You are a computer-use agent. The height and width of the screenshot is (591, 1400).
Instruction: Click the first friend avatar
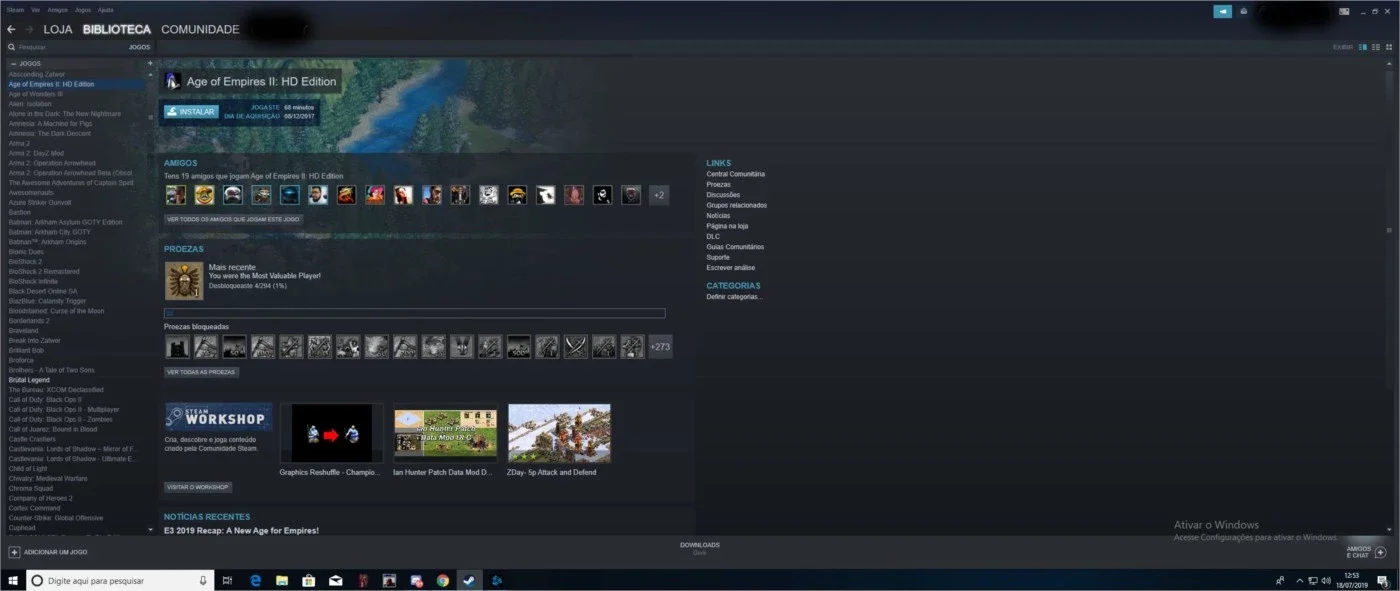tap(176, 195)
